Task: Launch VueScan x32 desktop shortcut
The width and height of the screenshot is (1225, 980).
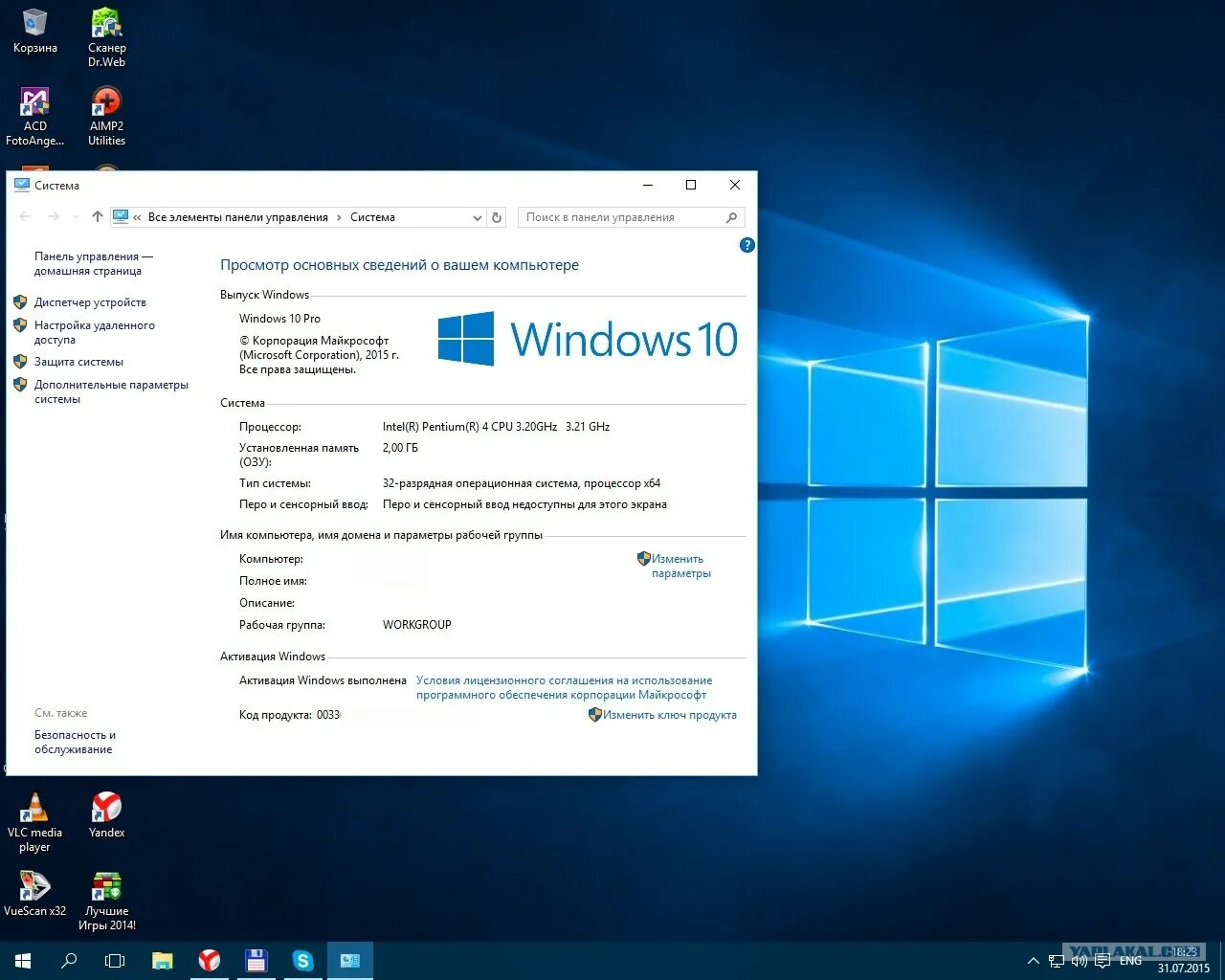Action: click(x=34, y=894)
